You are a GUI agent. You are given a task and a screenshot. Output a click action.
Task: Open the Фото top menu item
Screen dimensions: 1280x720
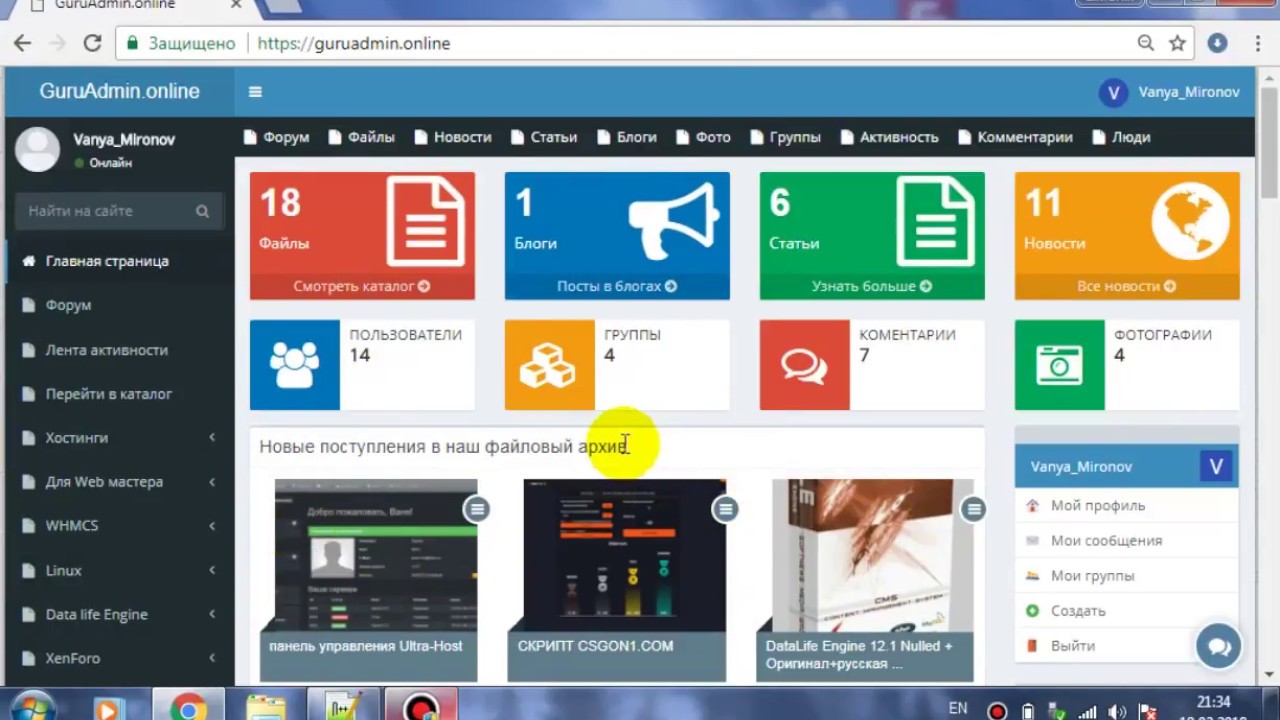704,137
